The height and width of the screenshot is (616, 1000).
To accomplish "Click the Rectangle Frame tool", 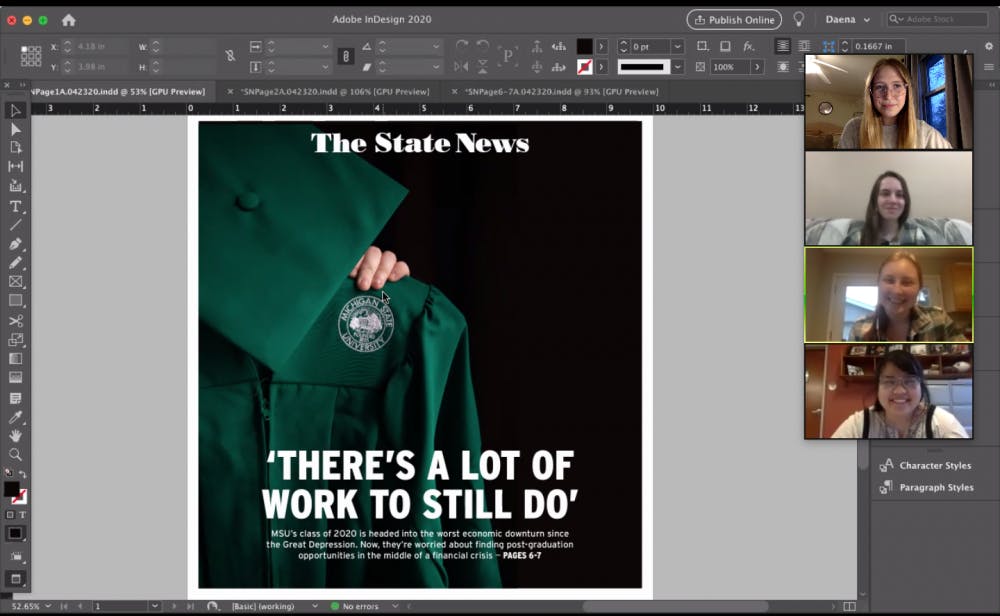I will coord(15,282).
